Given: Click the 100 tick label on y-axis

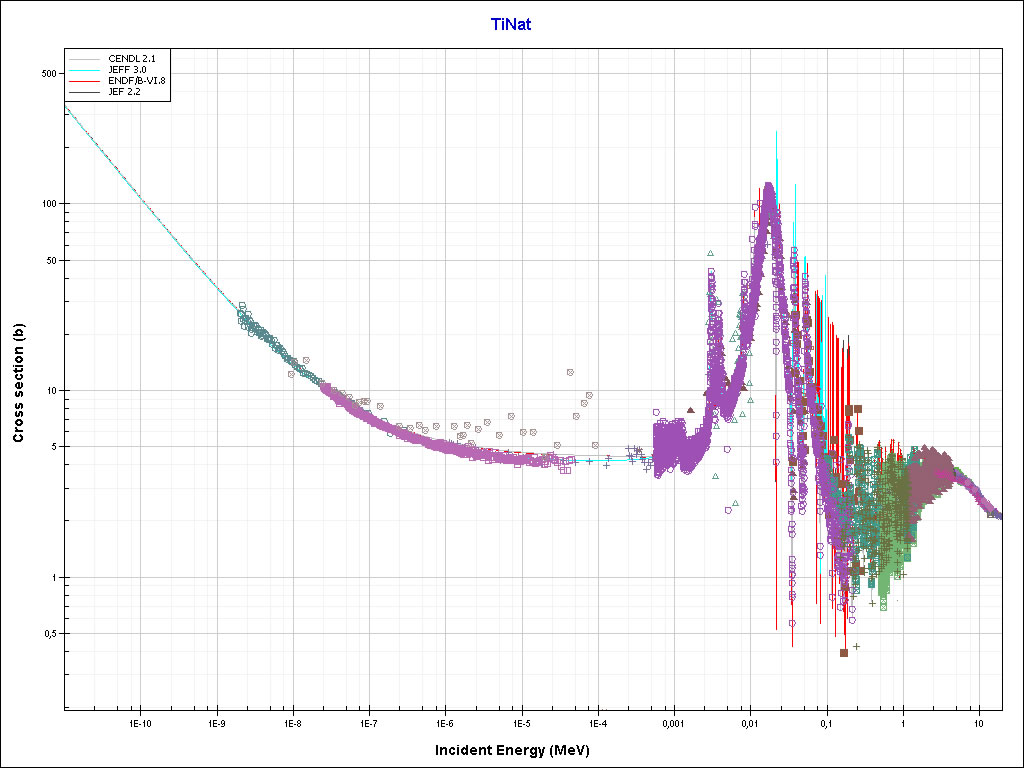Looking at the screenshot, I should pos(47,204).
